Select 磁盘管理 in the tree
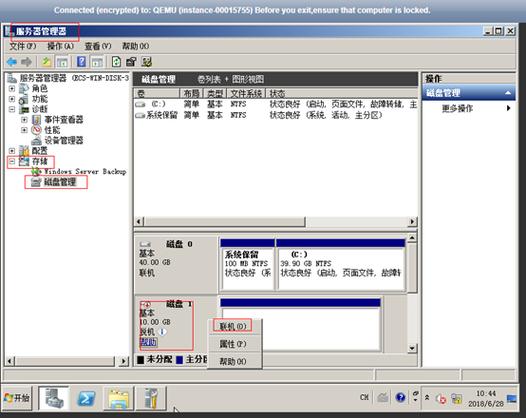Image resolution: width=526 pixels, height=418 pixels. coord(60,182)
